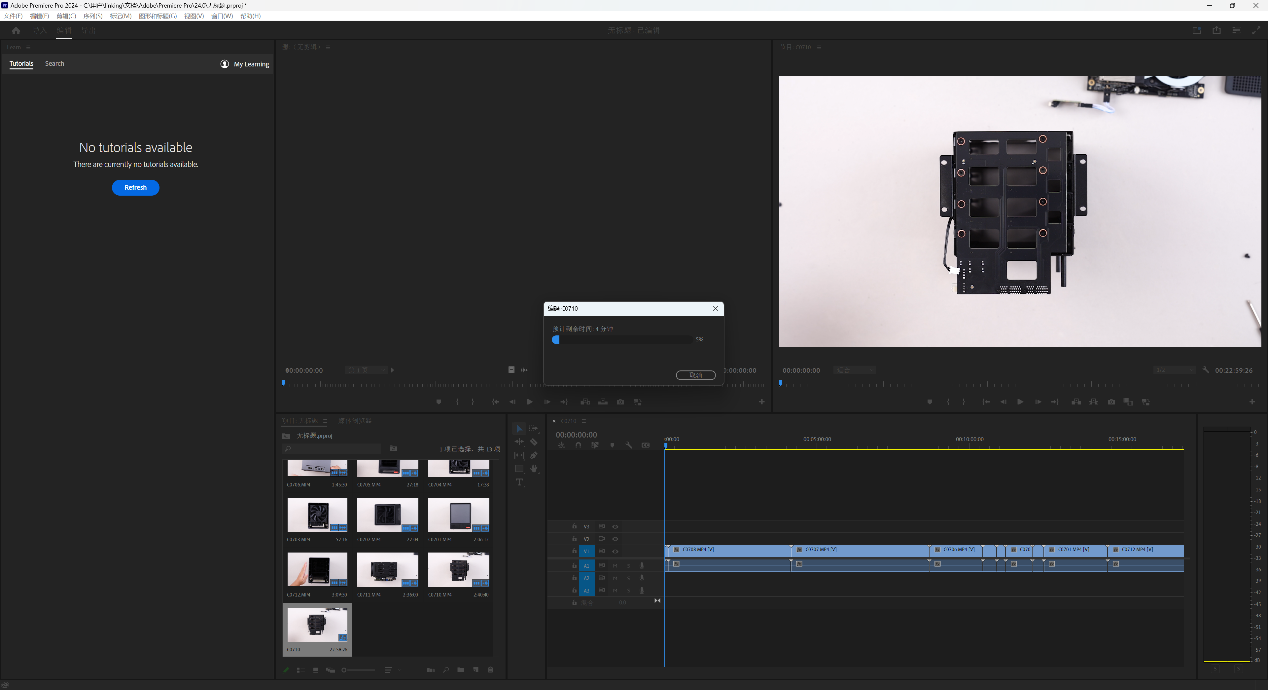Screen dimensions: 1268x690
Task: Click the Program Monitor play button
Action: click(1020, 402)
